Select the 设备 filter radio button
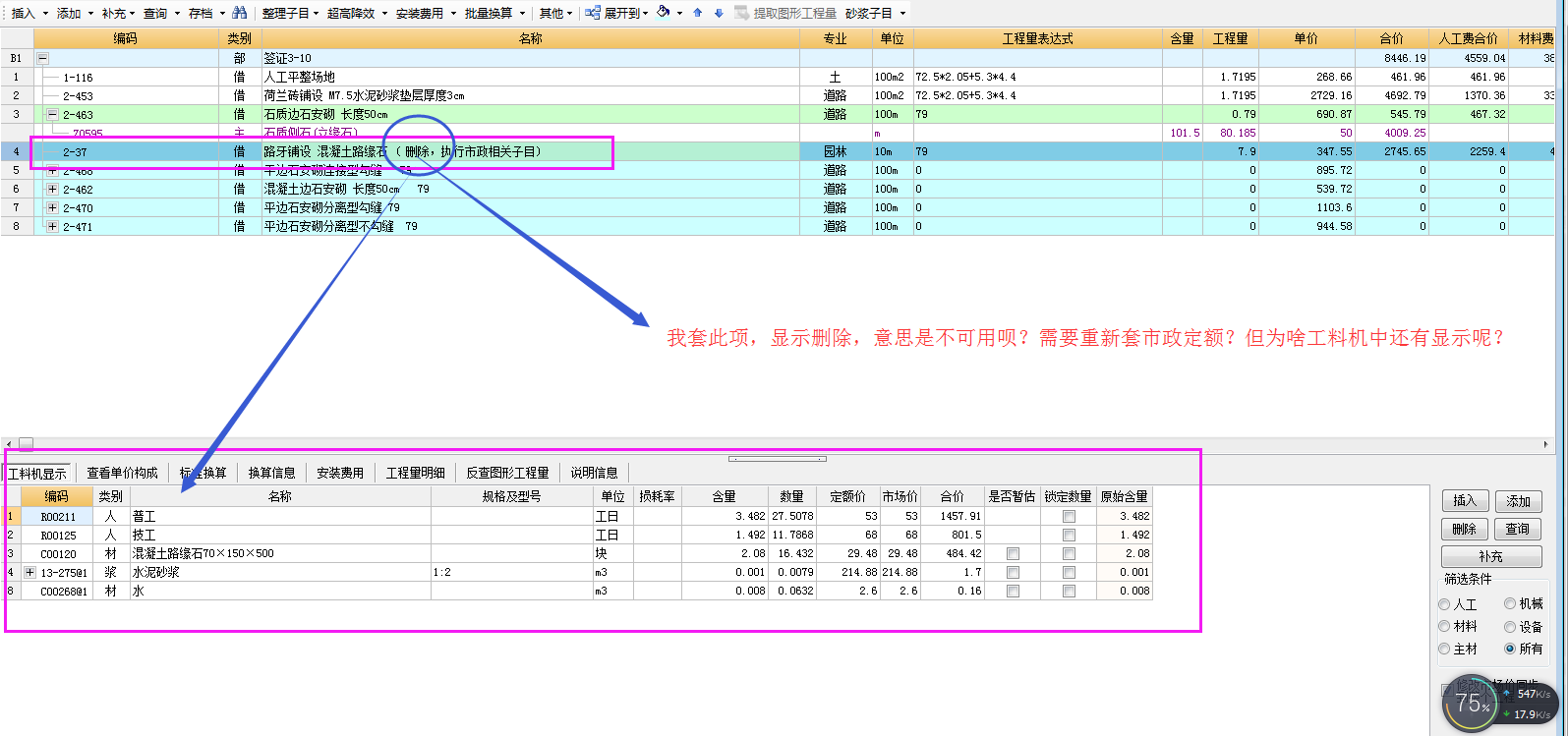 tap(1510, 626)
